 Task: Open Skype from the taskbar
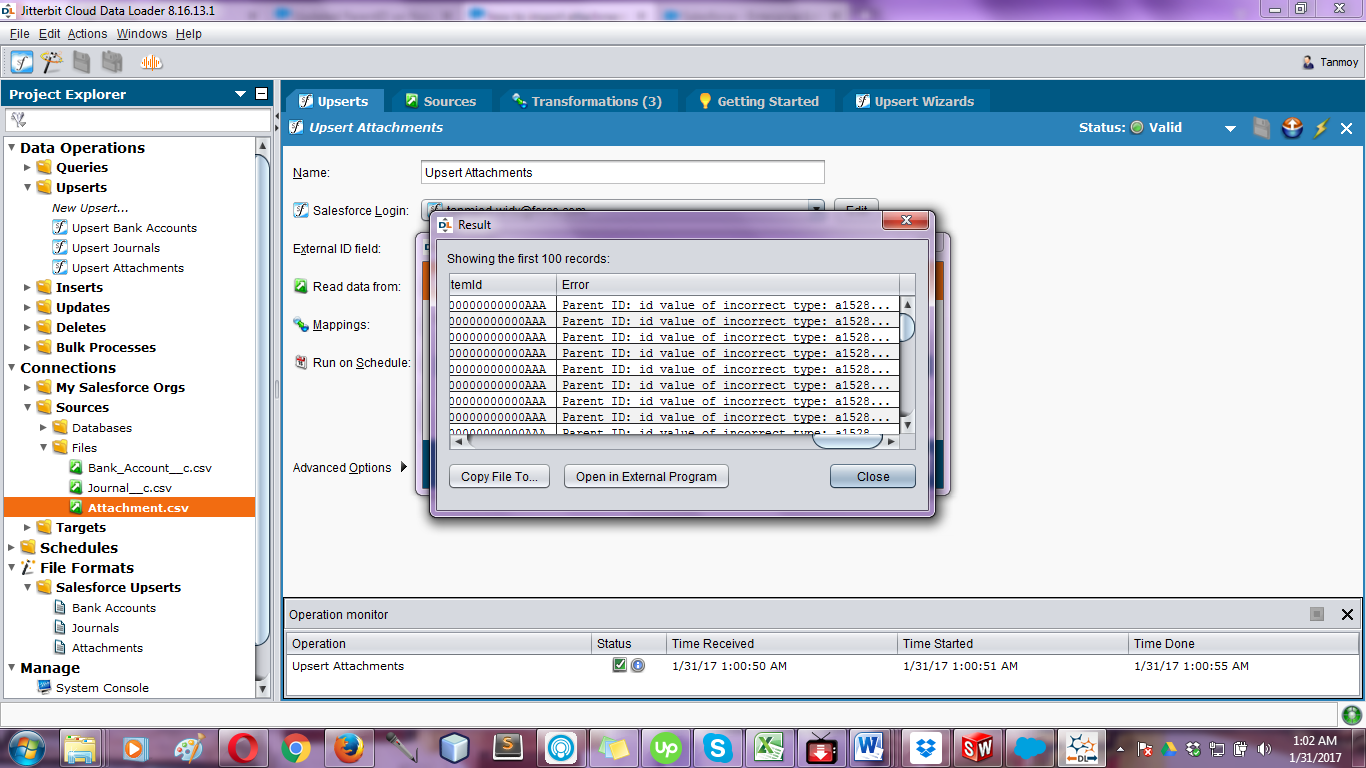click(717, 747)
